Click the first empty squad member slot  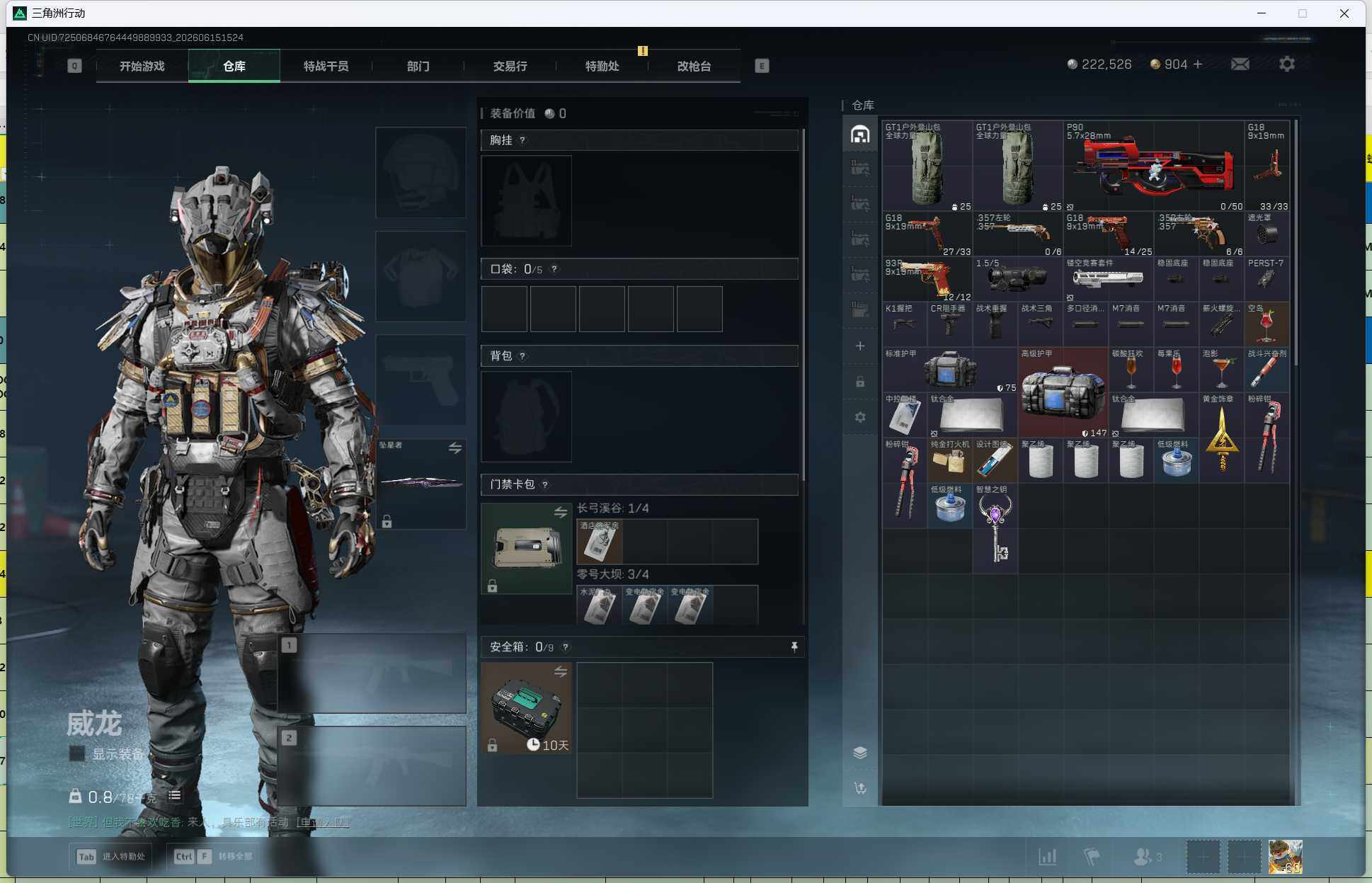coord(1203,857)
